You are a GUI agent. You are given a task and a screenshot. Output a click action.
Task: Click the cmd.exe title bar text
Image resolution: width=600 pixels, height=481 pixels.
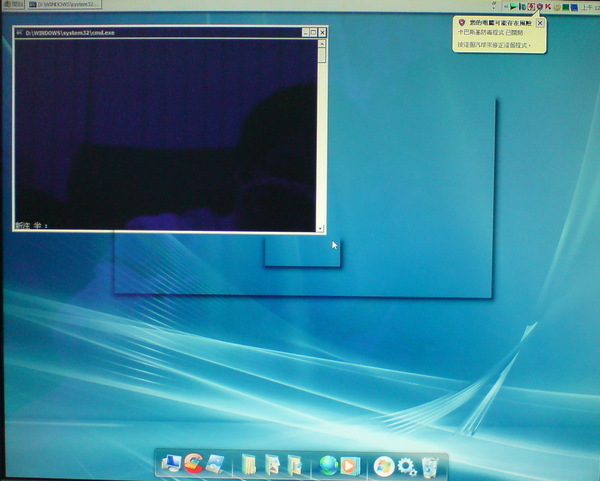(70, 33)
